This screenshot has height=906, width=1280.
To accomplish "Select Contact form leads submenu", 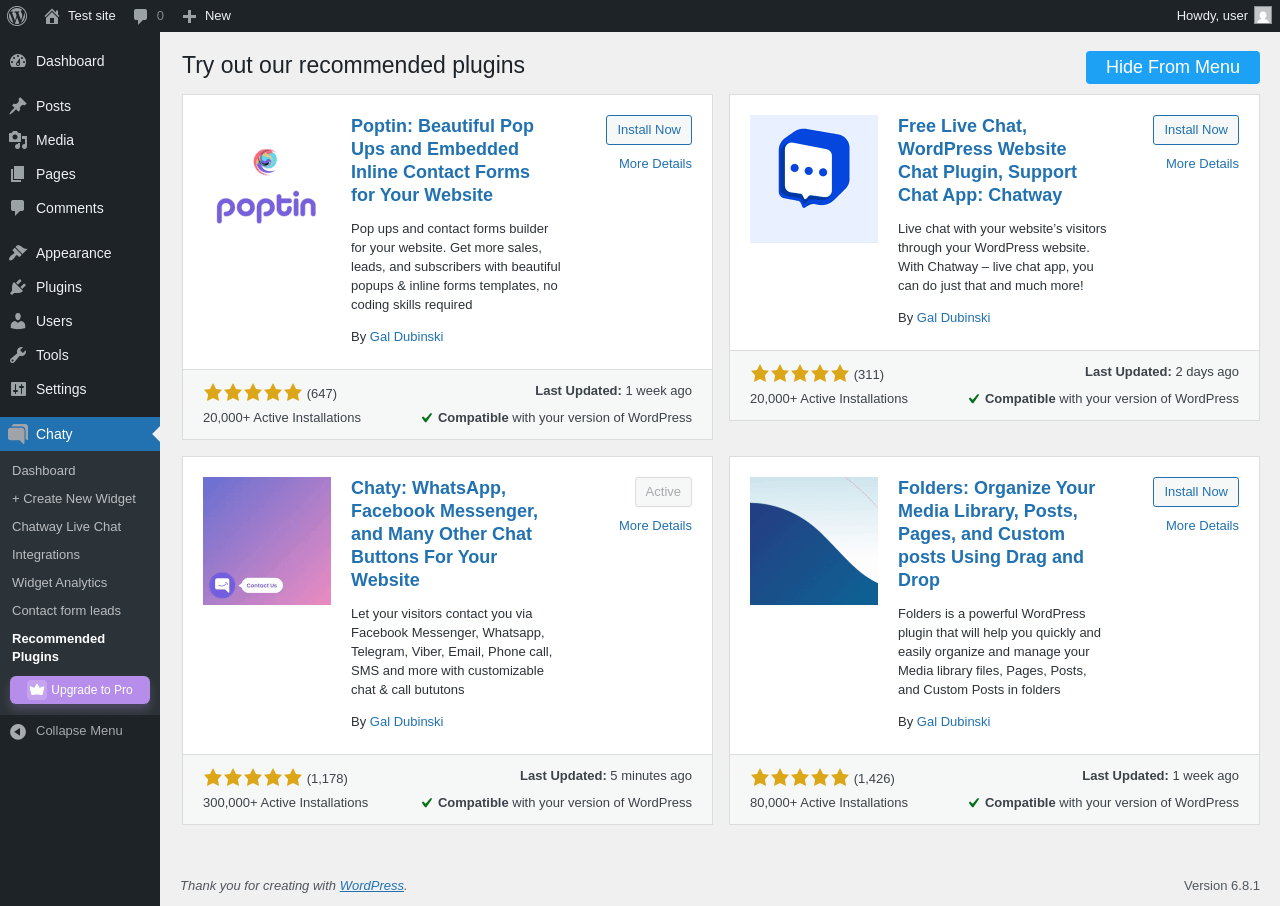I will click(66, 610).
